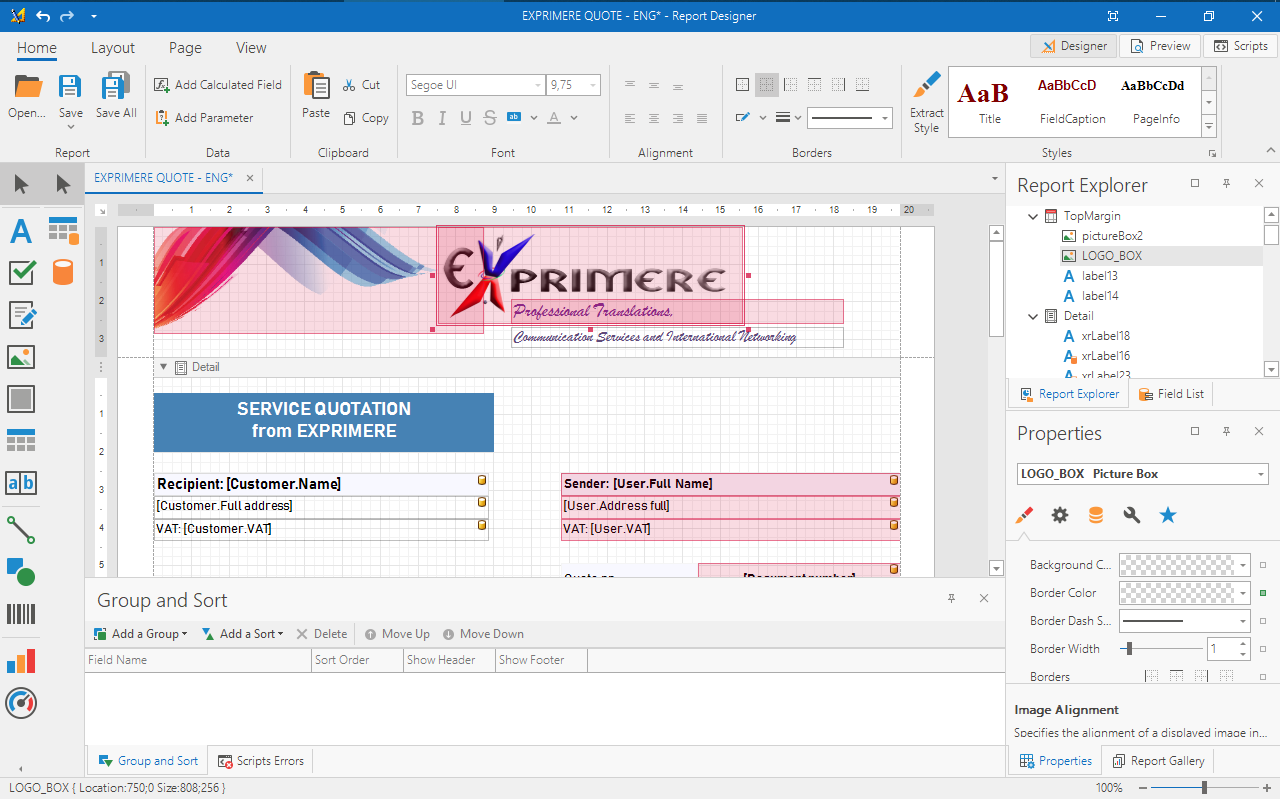Image resolution: width=1280 pixels, height=800 pixels.
Task: Select the Label tool in the toolbox
Action: click(x=21, y=230)
